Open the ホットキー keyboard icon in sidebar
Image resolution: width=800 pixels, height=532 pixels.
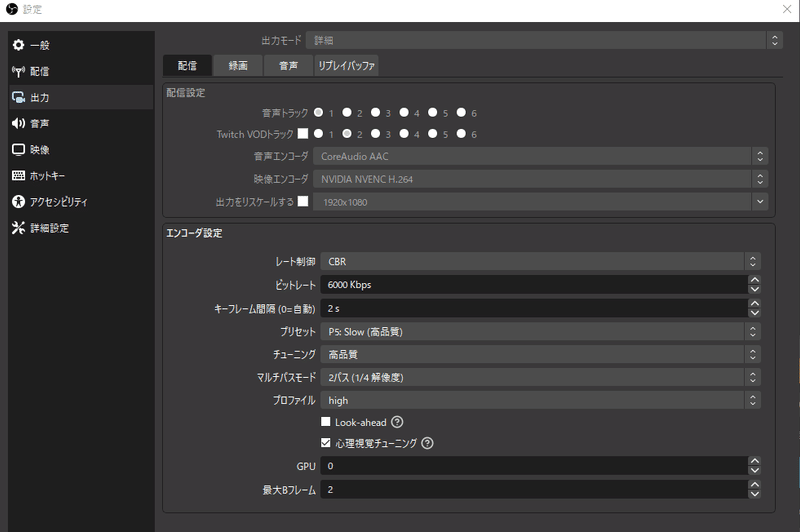click(18, 175)
